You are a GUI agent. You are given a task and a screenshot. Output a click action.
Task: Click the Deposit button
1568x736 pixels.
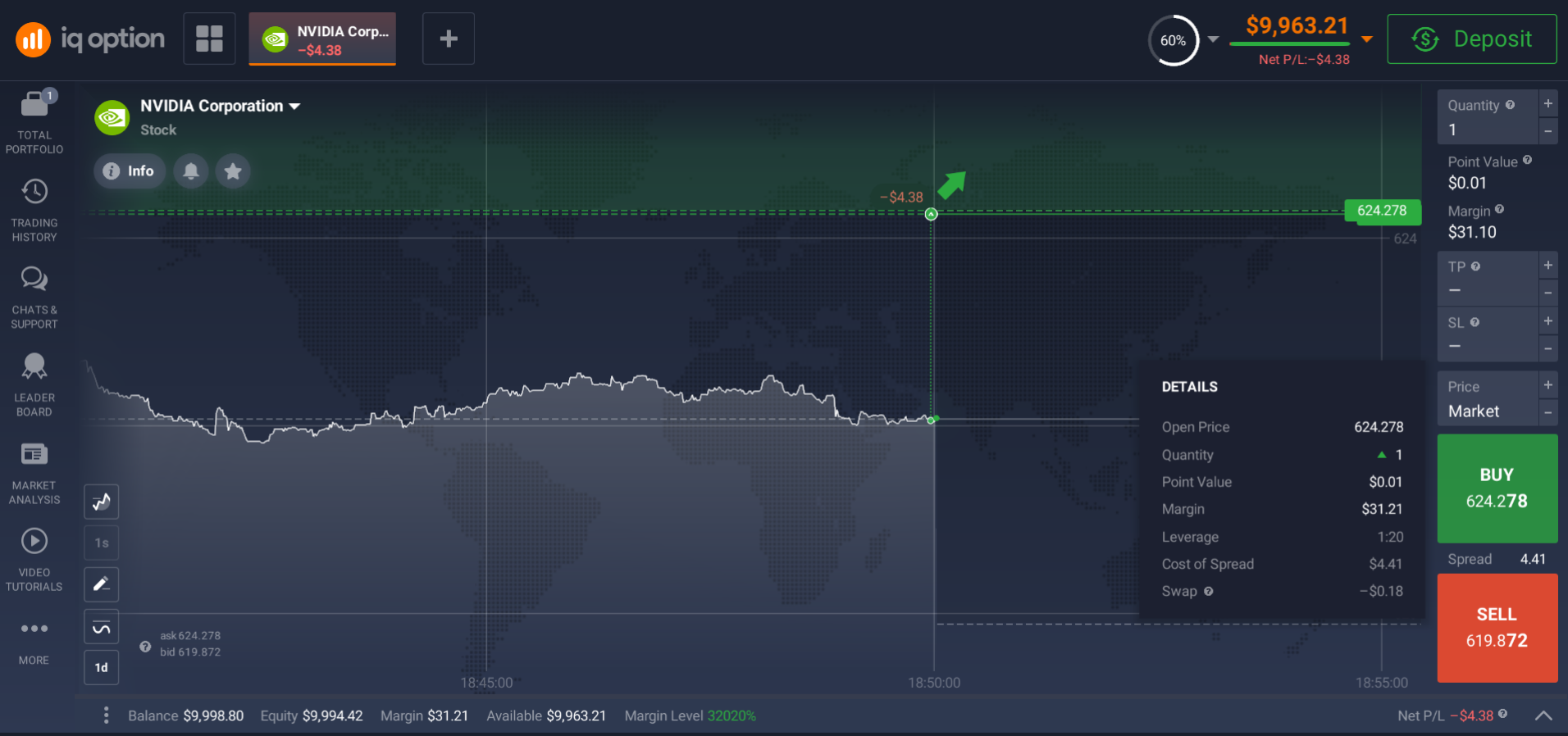(x=1472, y=39)
